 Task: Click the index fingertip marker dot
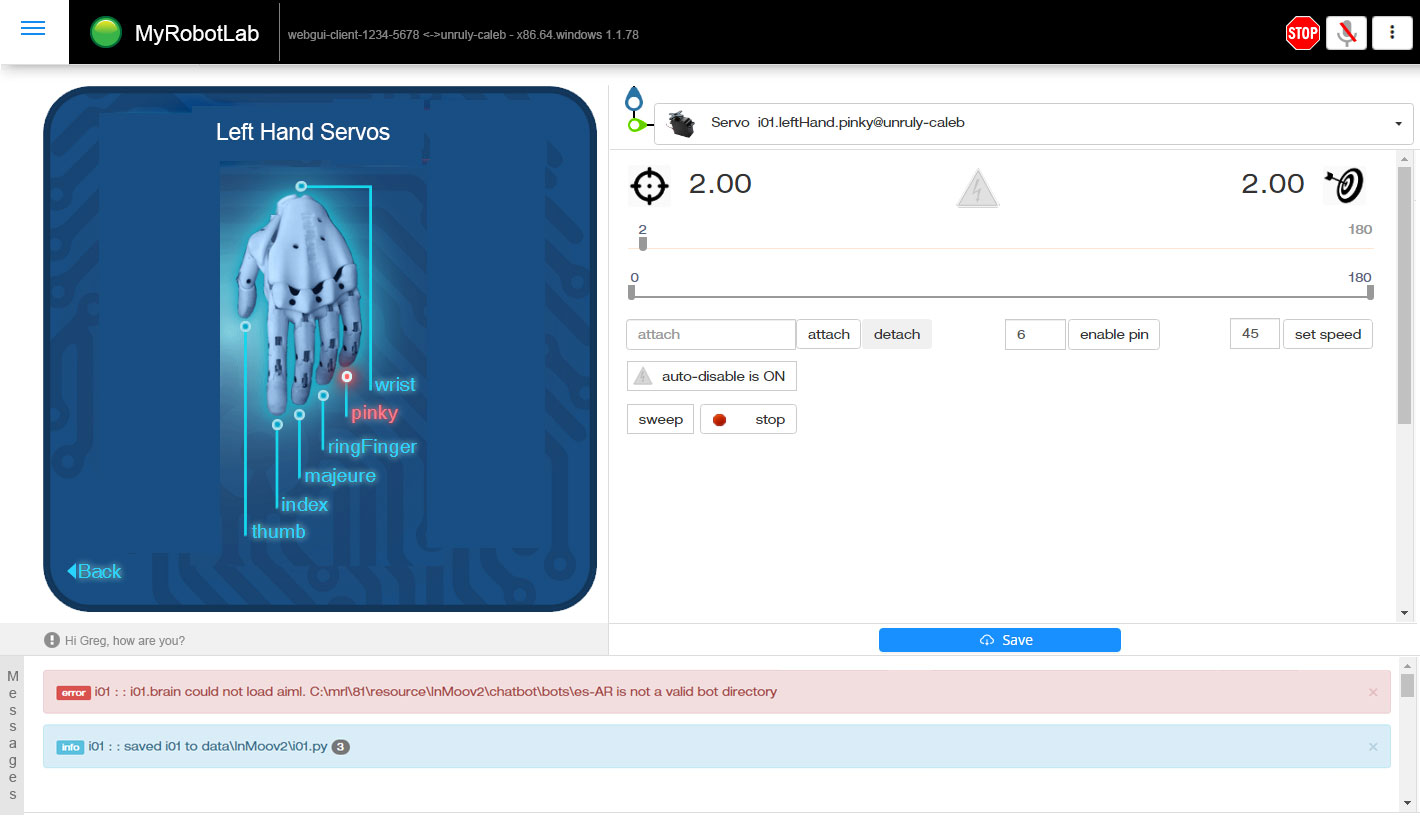277,424
